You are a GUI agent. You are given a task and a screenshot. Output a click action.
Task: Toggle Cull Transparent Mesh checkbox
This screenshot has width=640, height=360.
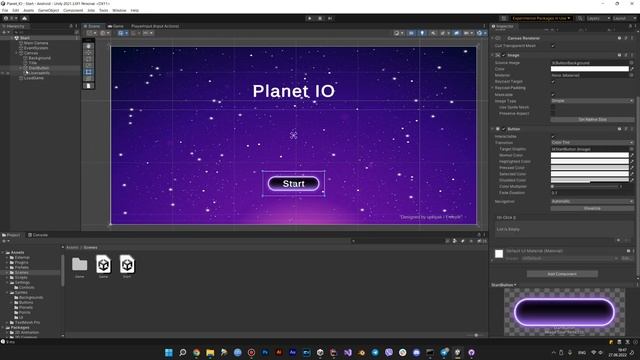pos(553,46)
